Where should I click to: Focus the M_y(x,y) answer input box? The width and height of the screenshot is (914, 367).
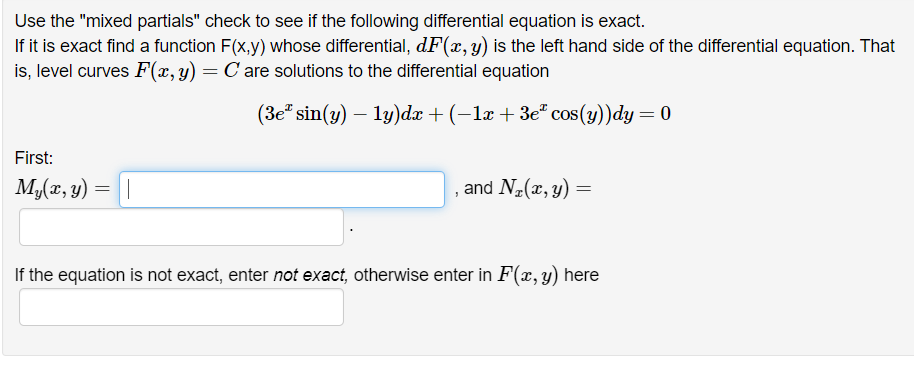pos(282,189)
